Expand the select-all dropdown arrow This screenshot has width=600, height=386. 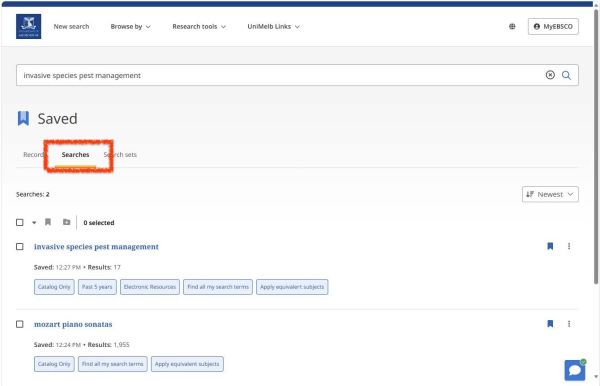pyautogui.click(x=34, y=223)
